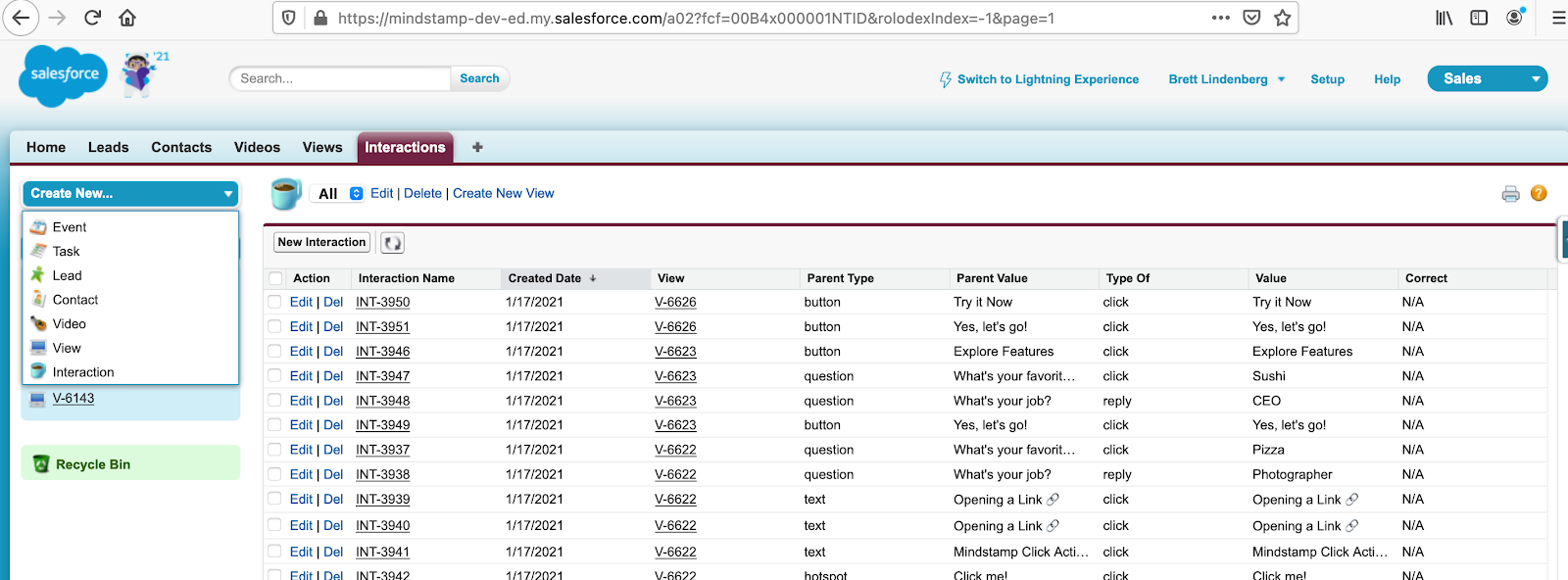Open the V-6626 view link for INT-3950
Viewport: 1568px width, 580px height.
(x=675, y=303)
